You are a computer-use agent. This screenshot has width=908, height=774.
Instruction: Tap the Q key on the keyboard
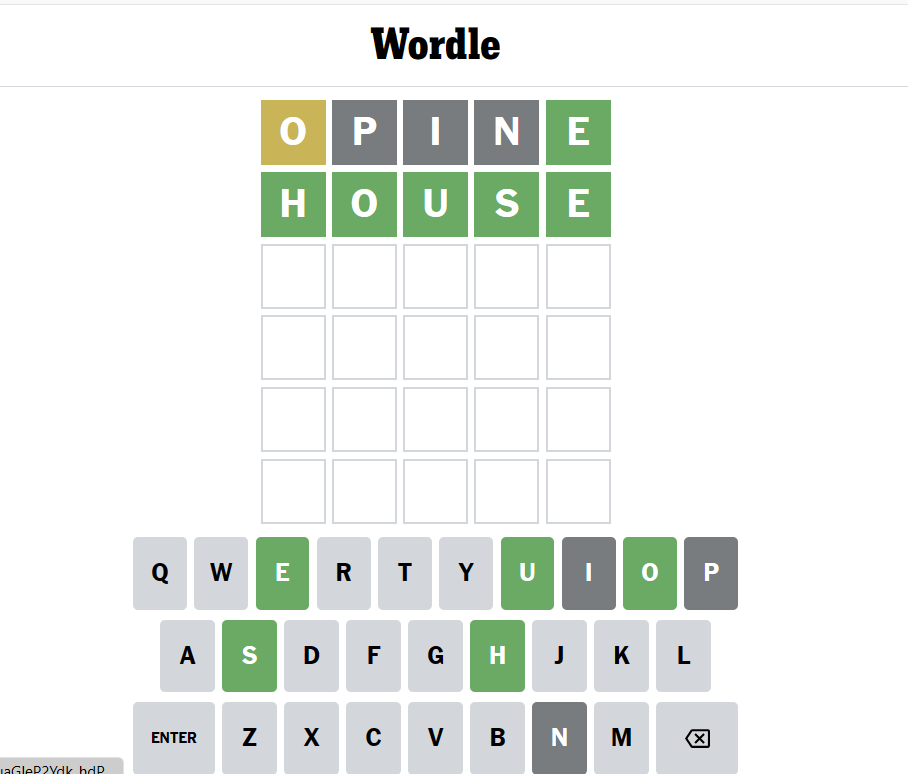tap(160, 573)
